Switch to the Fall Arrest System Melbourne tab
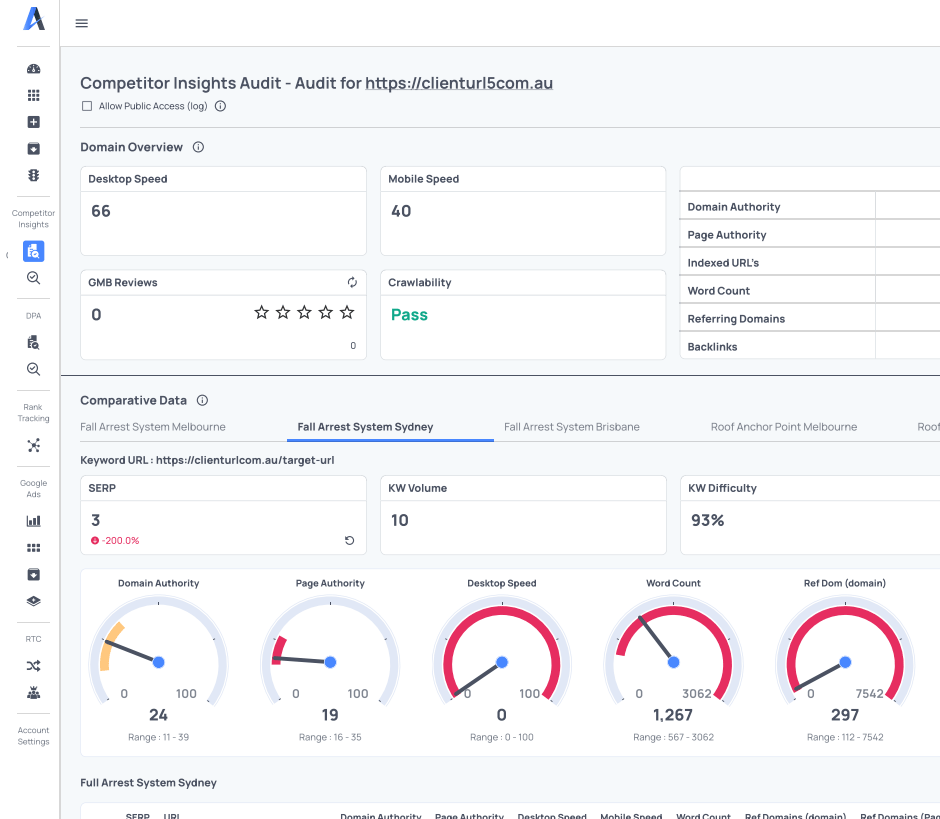This screenshot has width=940, height=819. point(153,427)
